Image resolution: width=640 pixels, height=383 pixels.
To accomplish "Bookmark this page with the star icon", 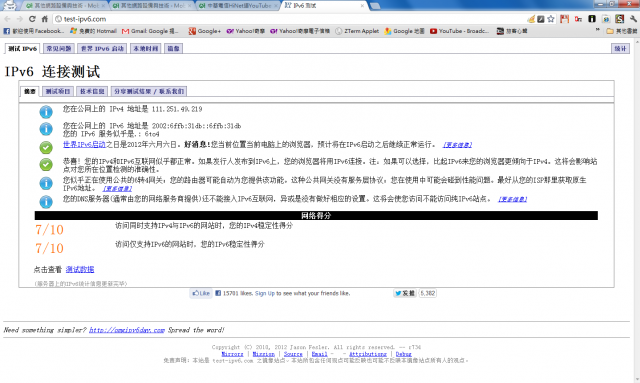I will pyautogui.click(x=551, y=19).
